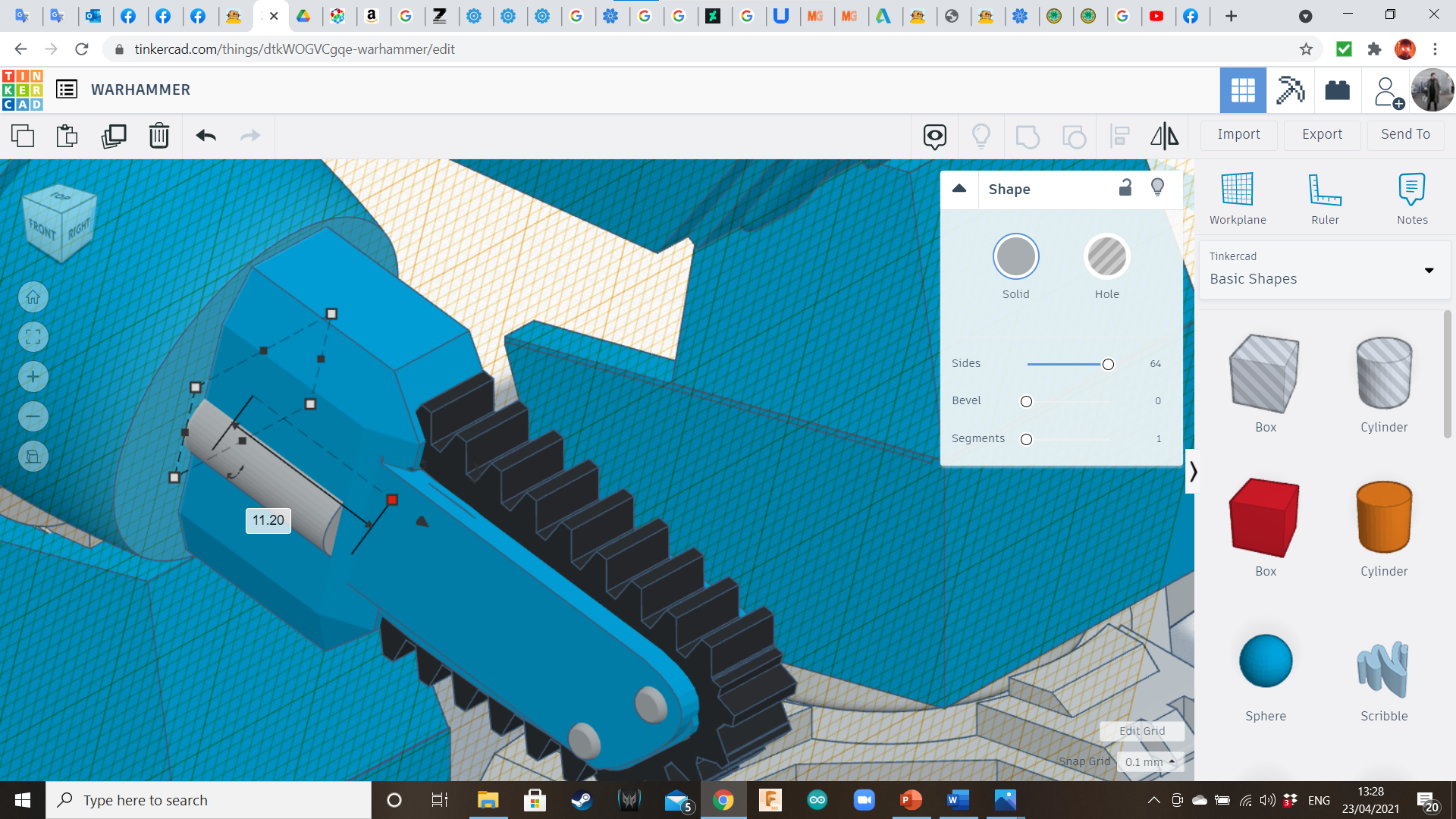Click the Mirror tool icon

point(1164,136)
